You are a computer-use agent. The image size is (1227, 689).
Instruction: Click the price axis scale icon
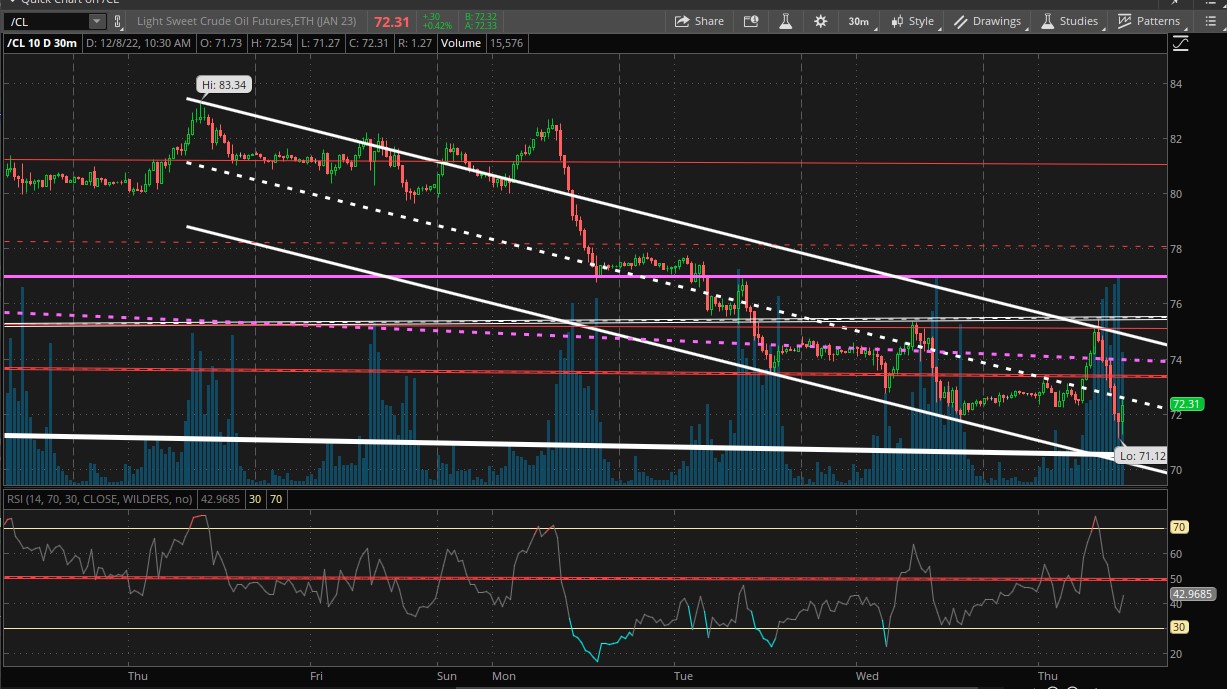1181,43
